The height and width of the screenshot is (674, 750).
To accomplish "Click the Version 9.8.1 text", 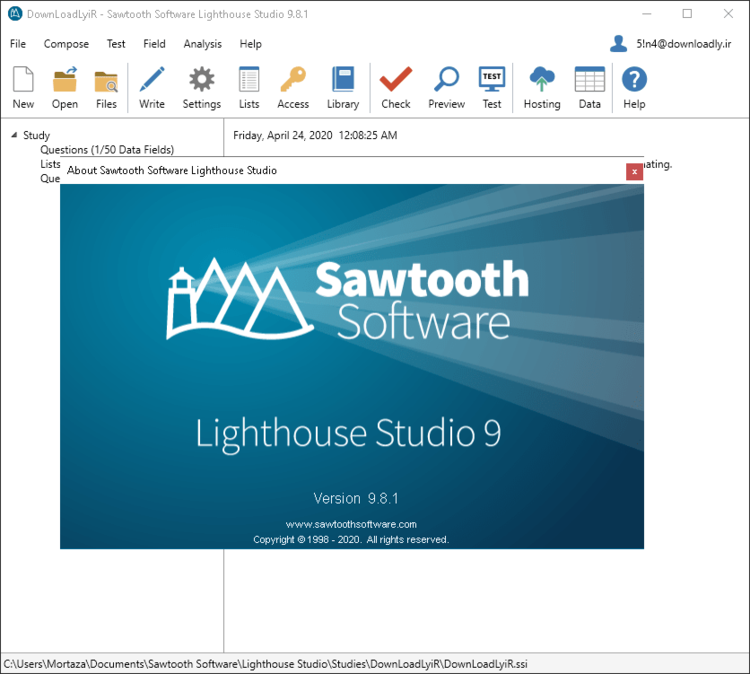I will tap(356, 498).
